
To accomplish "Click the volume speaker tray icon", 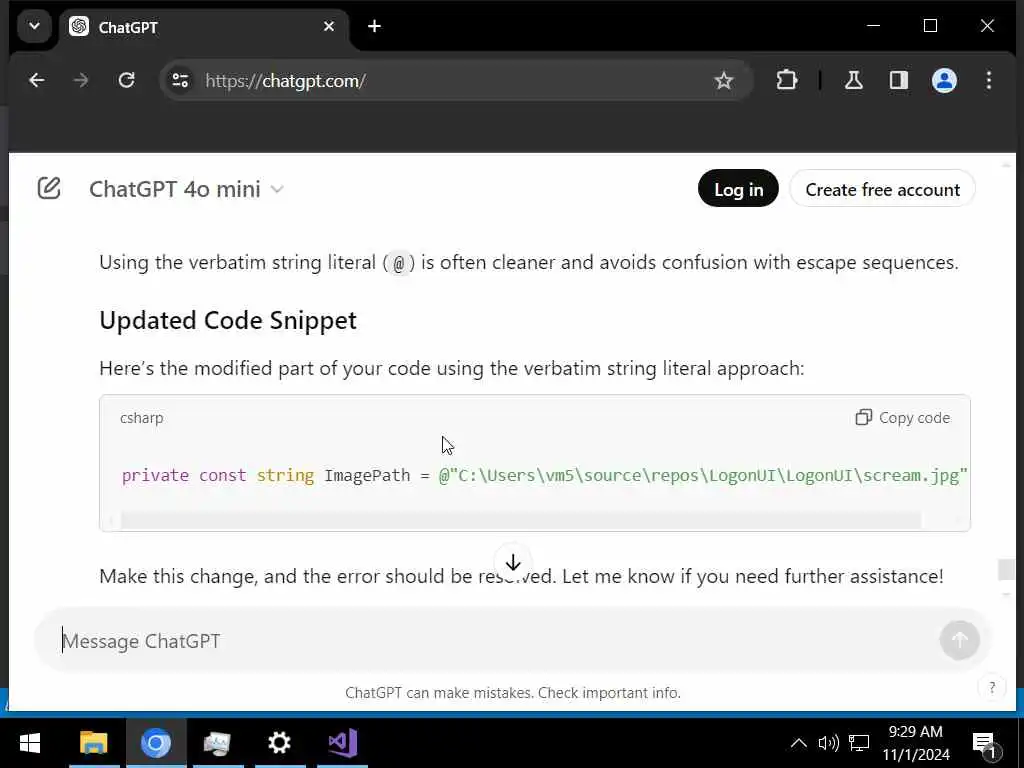I will click(x=828, y=743).
